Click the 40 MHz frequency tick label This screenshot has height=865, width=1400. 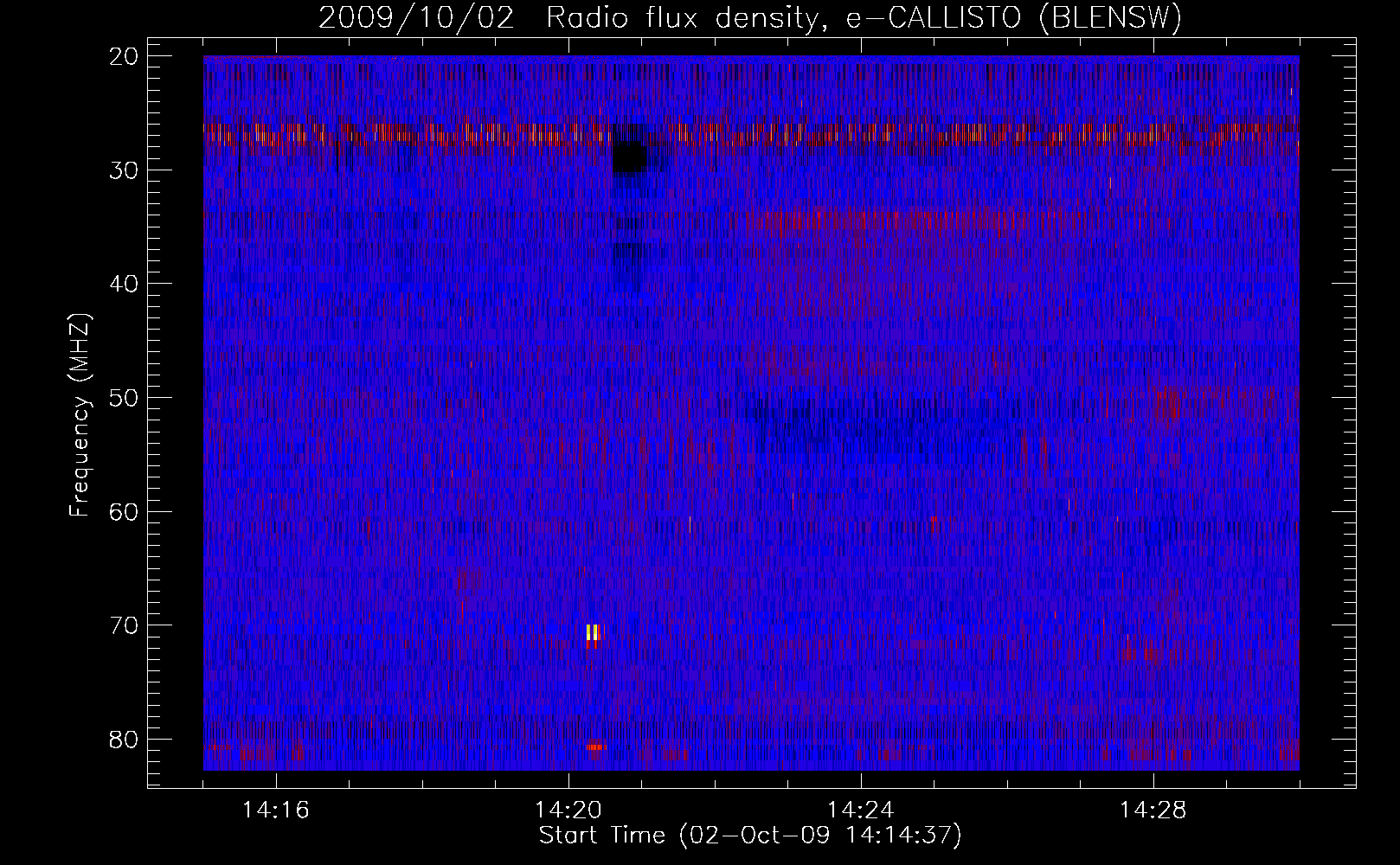(125, 285)
